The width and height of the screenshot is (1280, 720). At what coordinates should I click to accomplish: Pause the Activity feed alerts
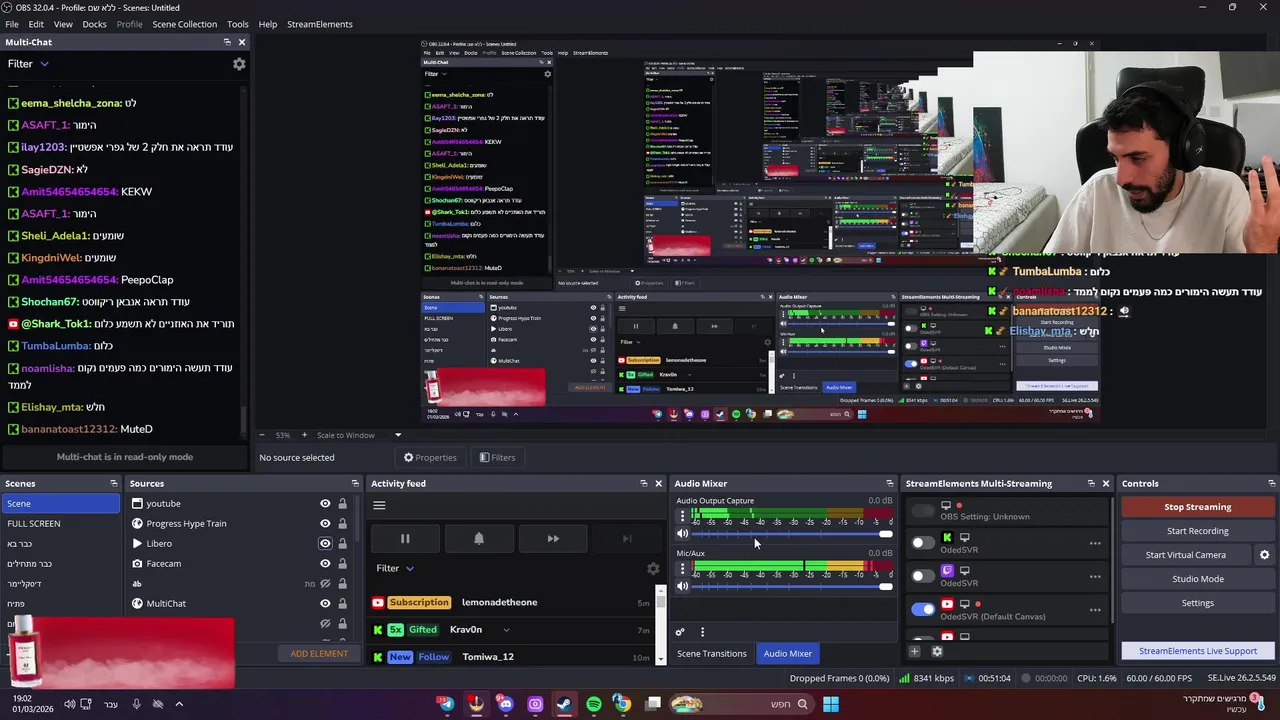click(x=405, y=539)
